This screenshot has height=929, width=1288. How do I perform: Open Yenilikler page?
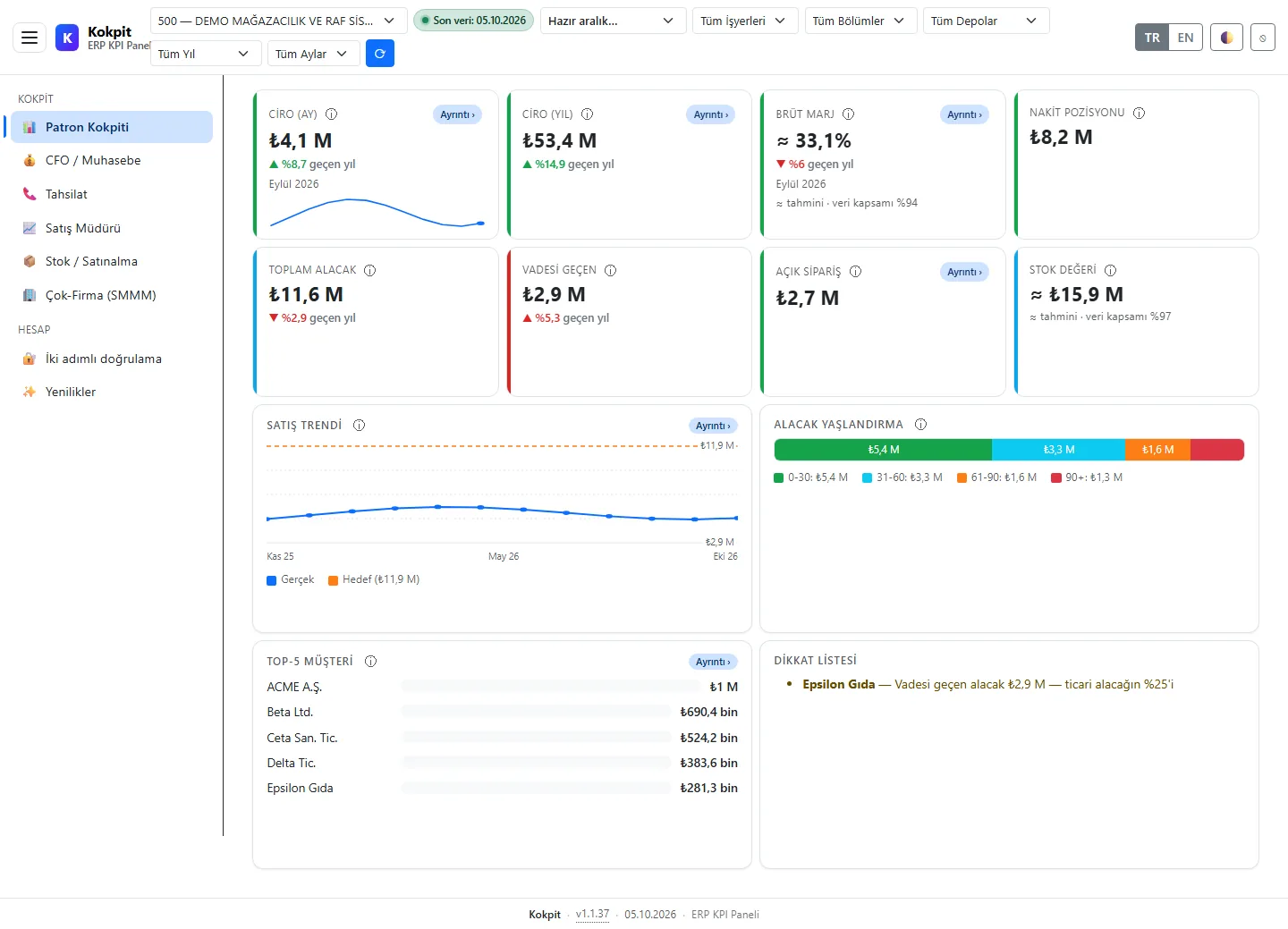click(x=112, y=392)
